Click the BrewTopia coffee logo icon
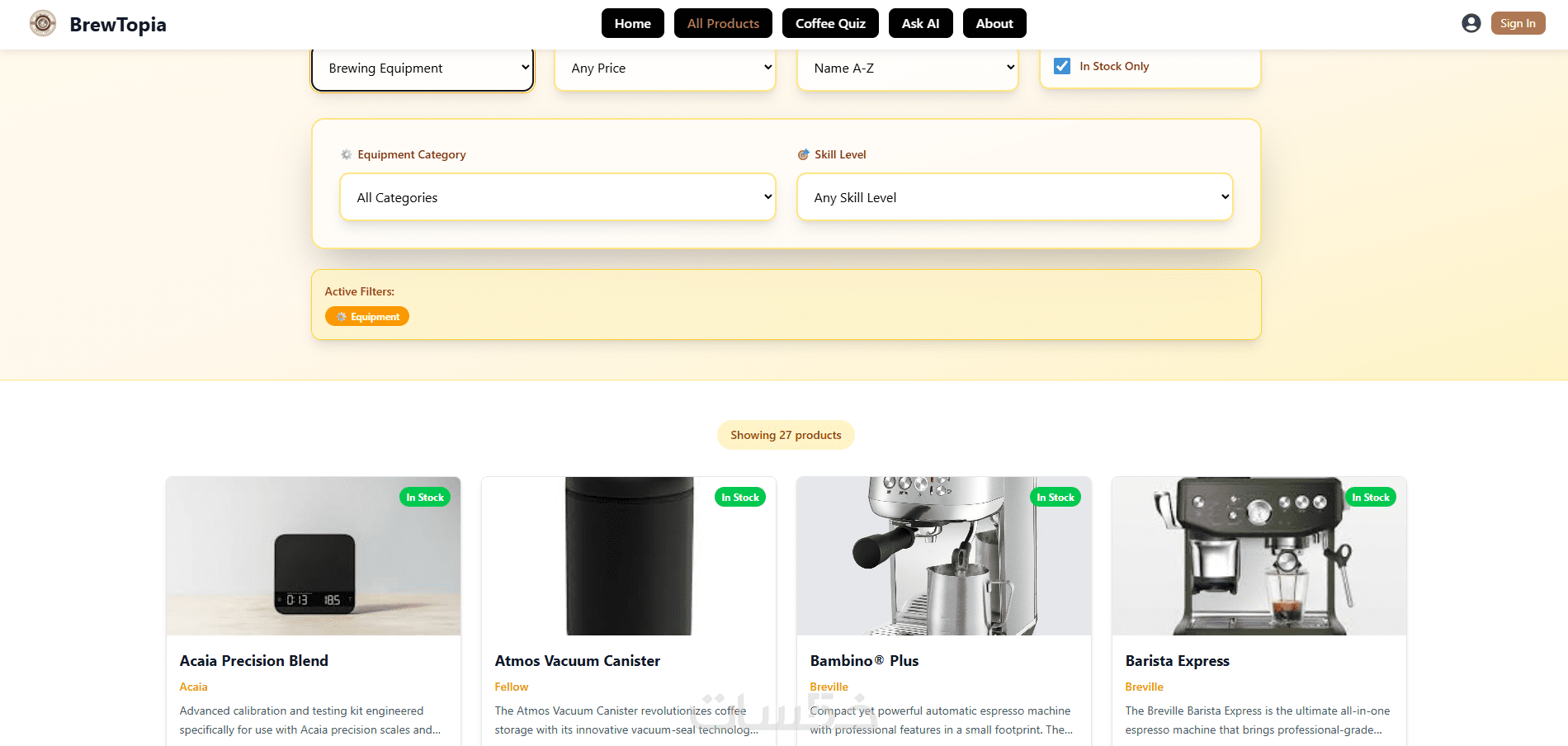1568x746 pixels. (x=43, y=23)
